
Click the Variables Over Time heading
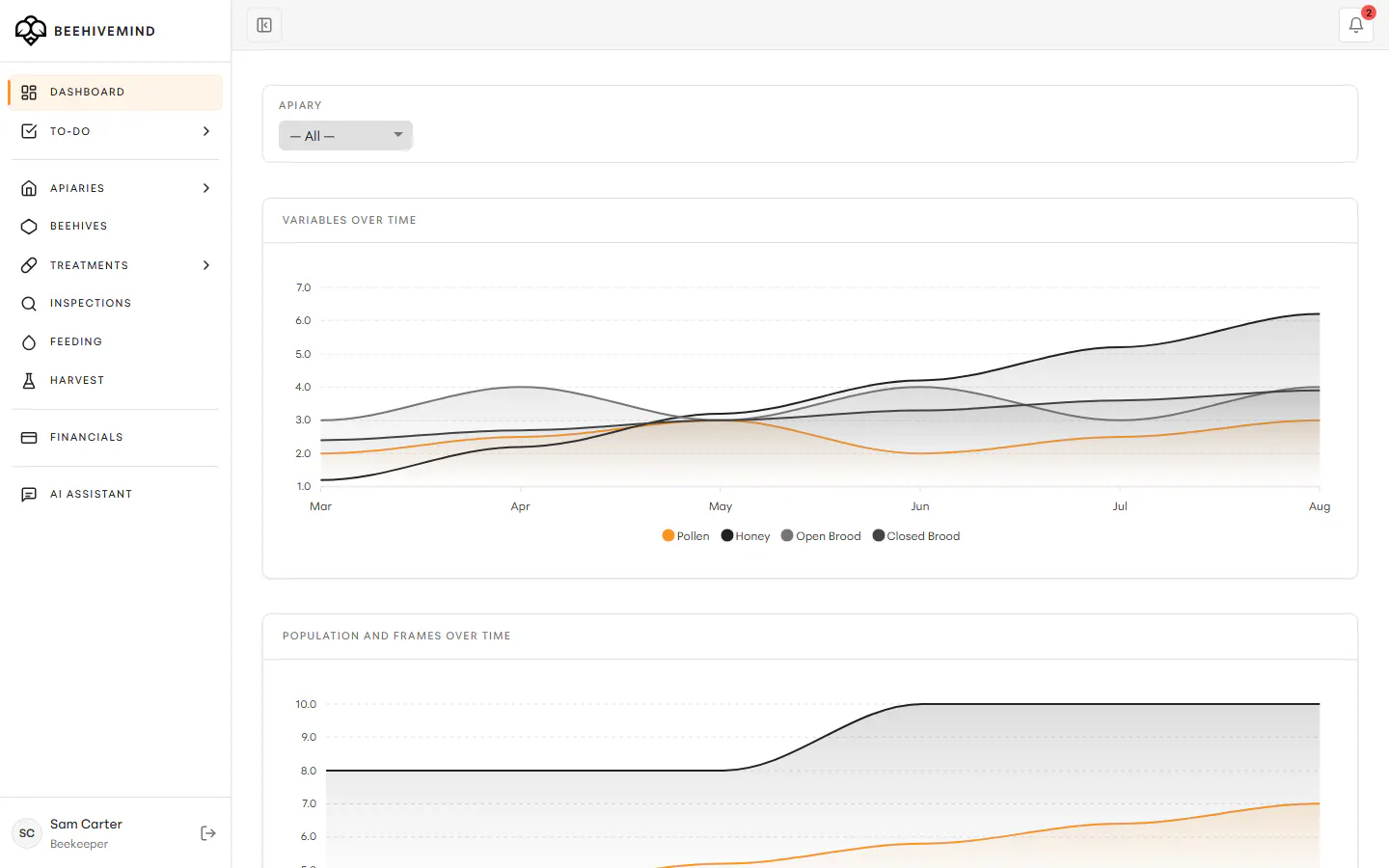[x=349, y=221]
